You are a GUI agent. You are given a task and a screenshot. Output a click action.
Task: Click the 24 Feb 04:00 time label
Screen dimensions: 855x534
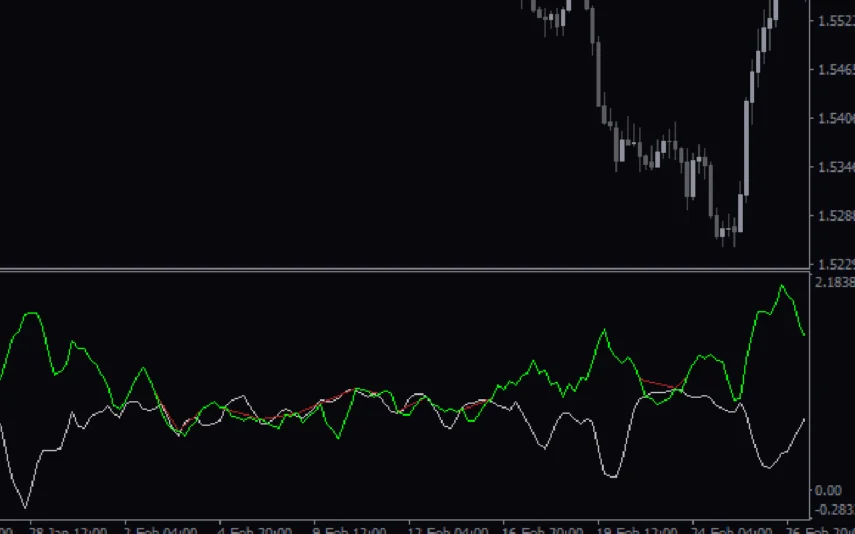(735, 528)
